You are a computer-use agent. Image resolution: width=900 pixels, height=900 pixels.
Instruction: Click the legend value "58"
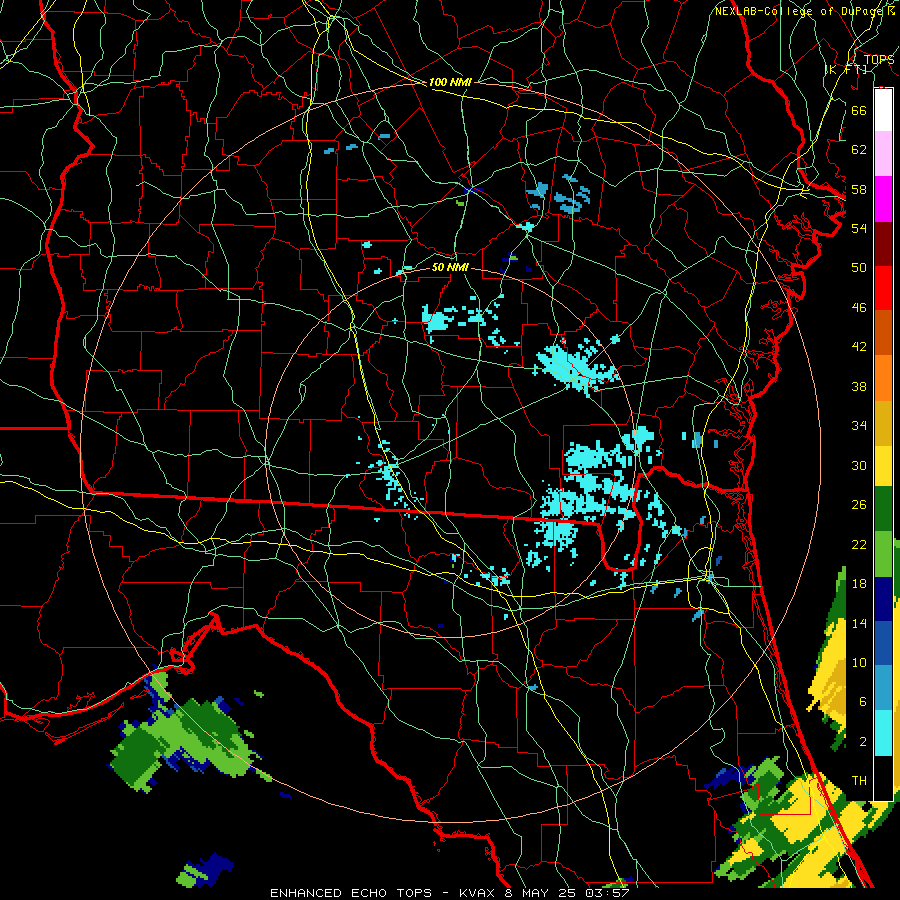859,189
